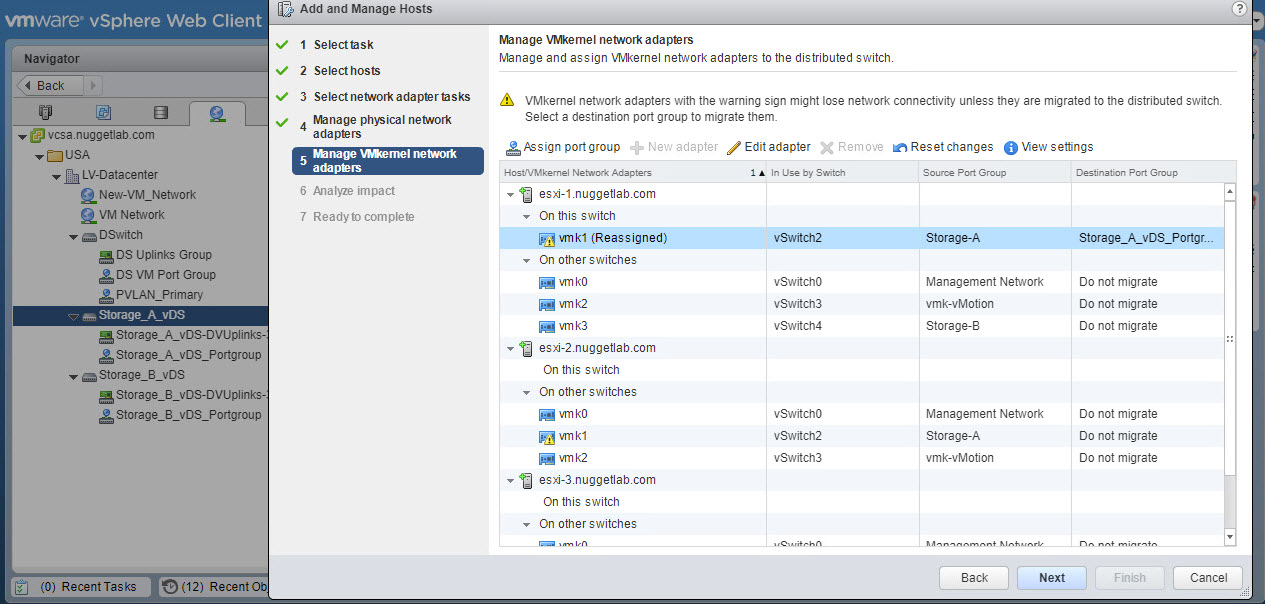This screenshot has width=1265, height=604.
Task: Click the Edit adapter pencil icon
Action: [x=734, y=148]
